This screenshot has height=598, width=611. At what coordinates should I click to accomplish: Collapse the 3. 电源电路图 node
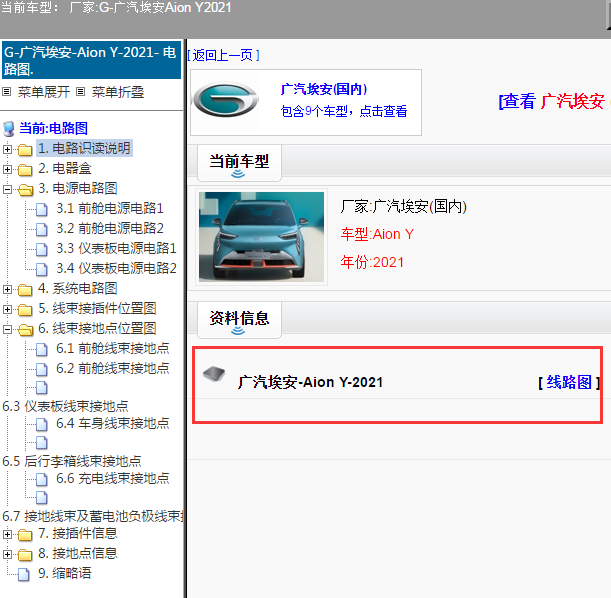coord(7,189)
